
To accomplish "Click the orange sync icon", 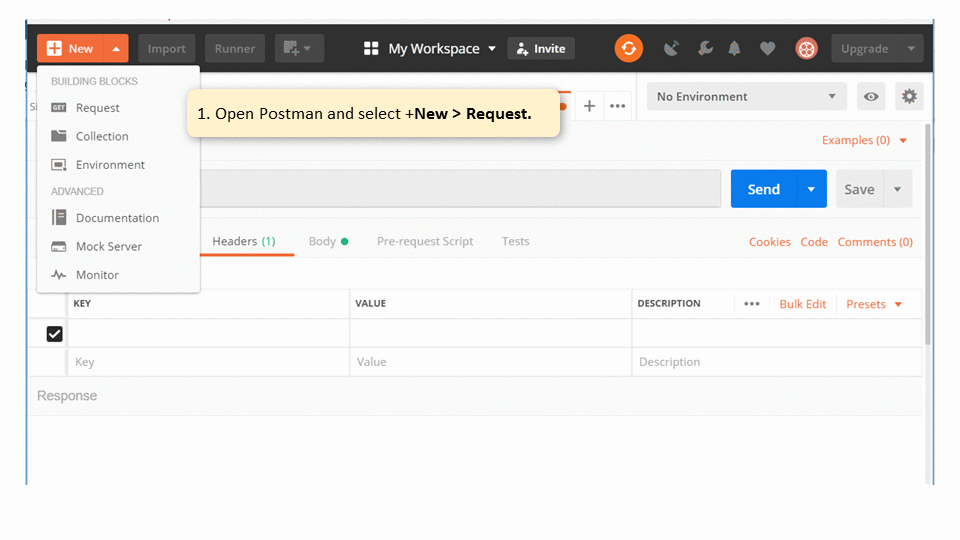I will click(629, 48).
